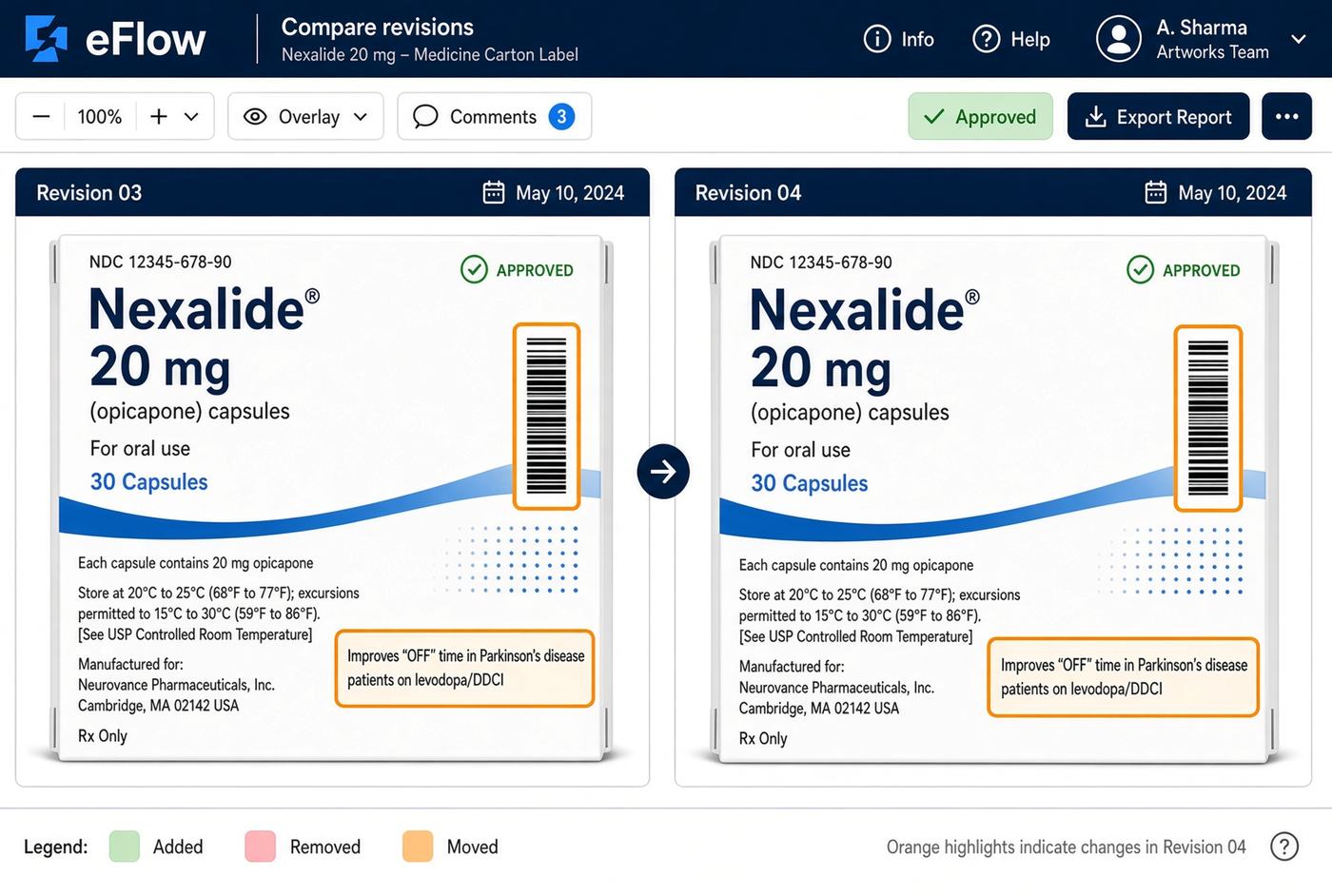Toggle the Approved status button
The image size is (1332, 896).
tap(981, 116)
